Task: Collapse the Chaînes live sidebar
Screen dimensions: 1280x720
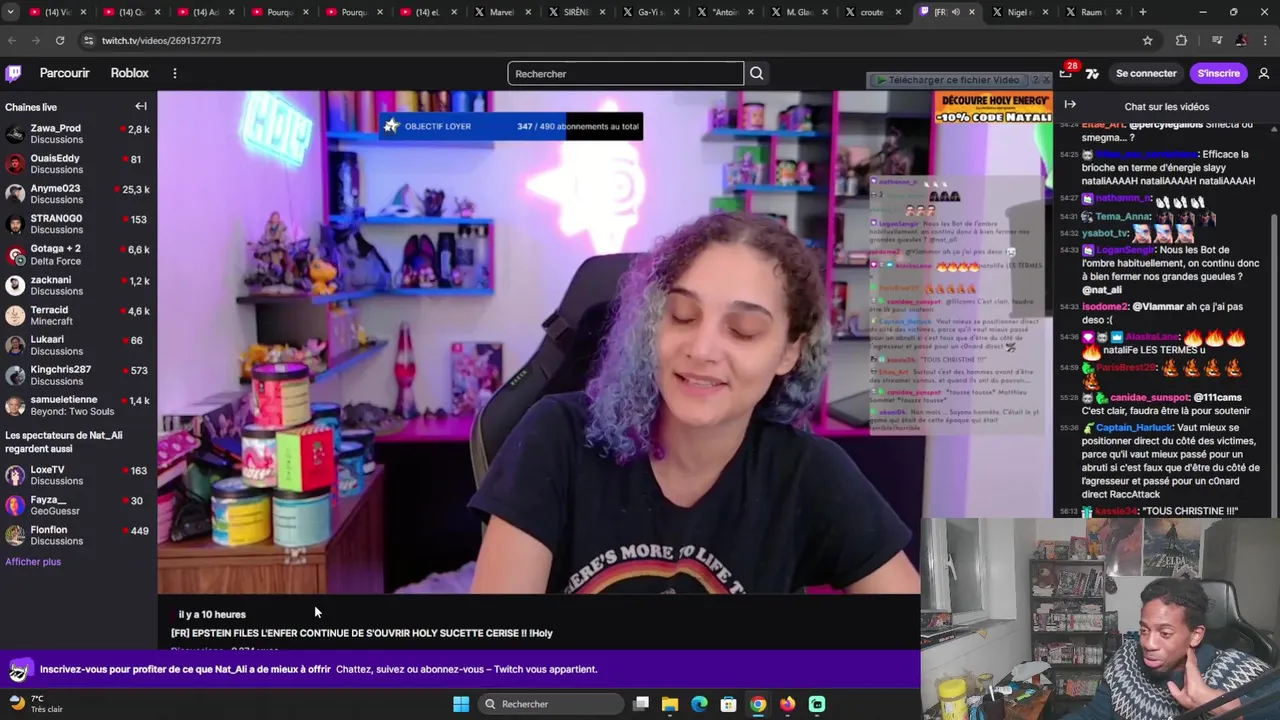Action: [141, 106]
